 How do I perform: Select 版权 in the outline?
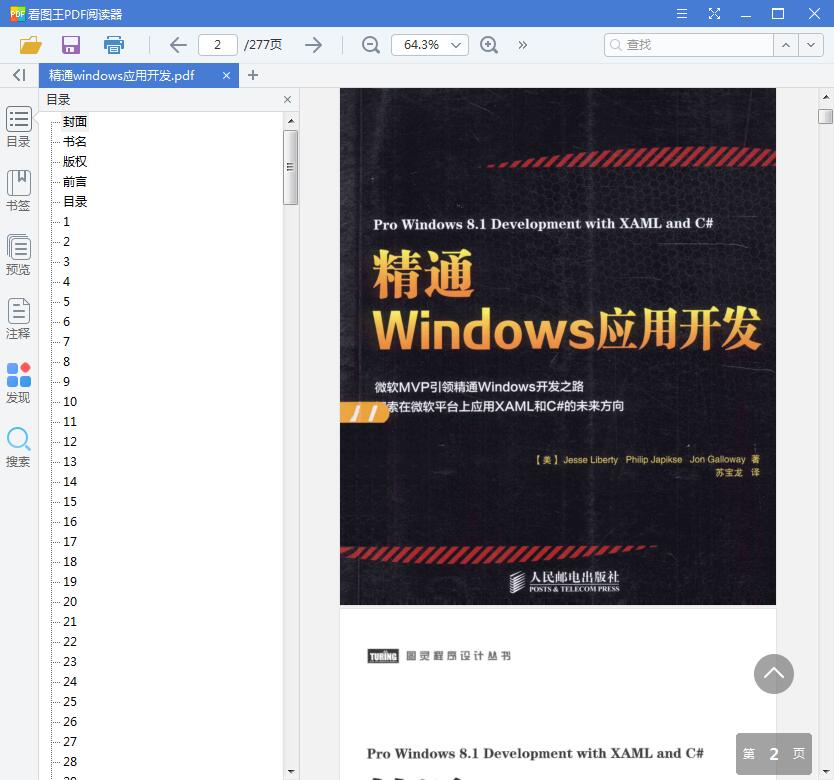[74, 162]
